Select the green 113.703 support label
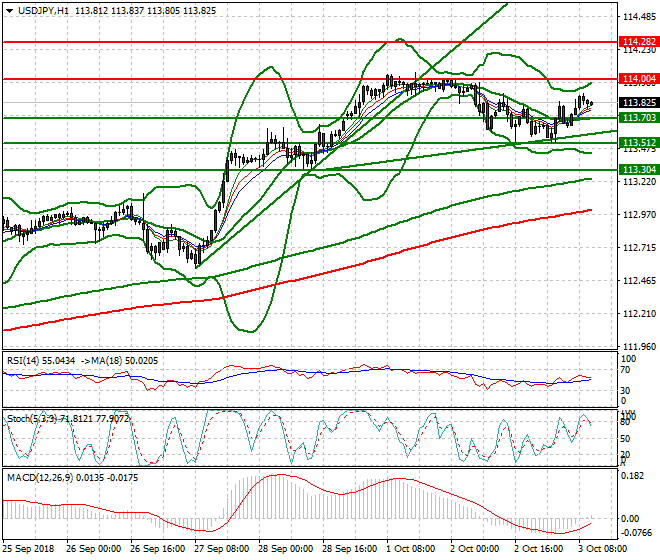The image size is (660, 560). click(639, 117)
